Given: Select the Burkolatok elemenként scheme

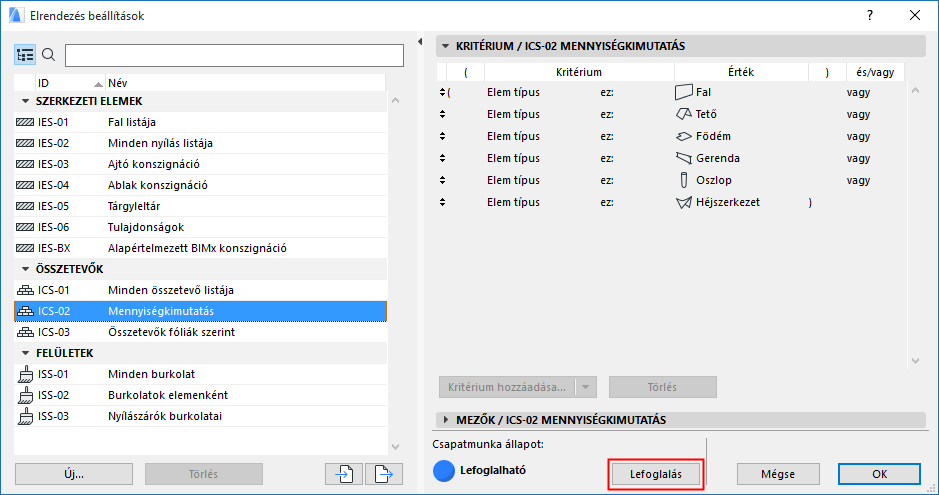Looking at the screenshot, I should pyautogui.click(x=201, y=395).
